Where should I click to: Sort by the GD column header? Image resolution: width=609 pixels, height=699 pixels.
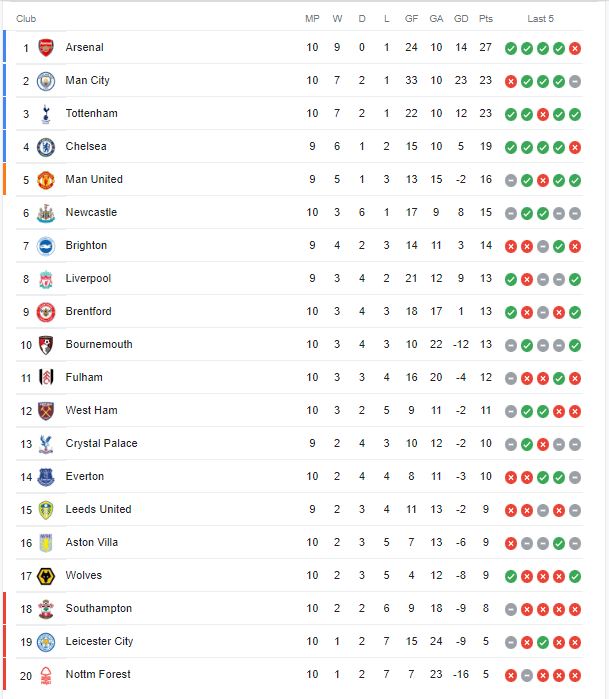click(x=461, y=19)
